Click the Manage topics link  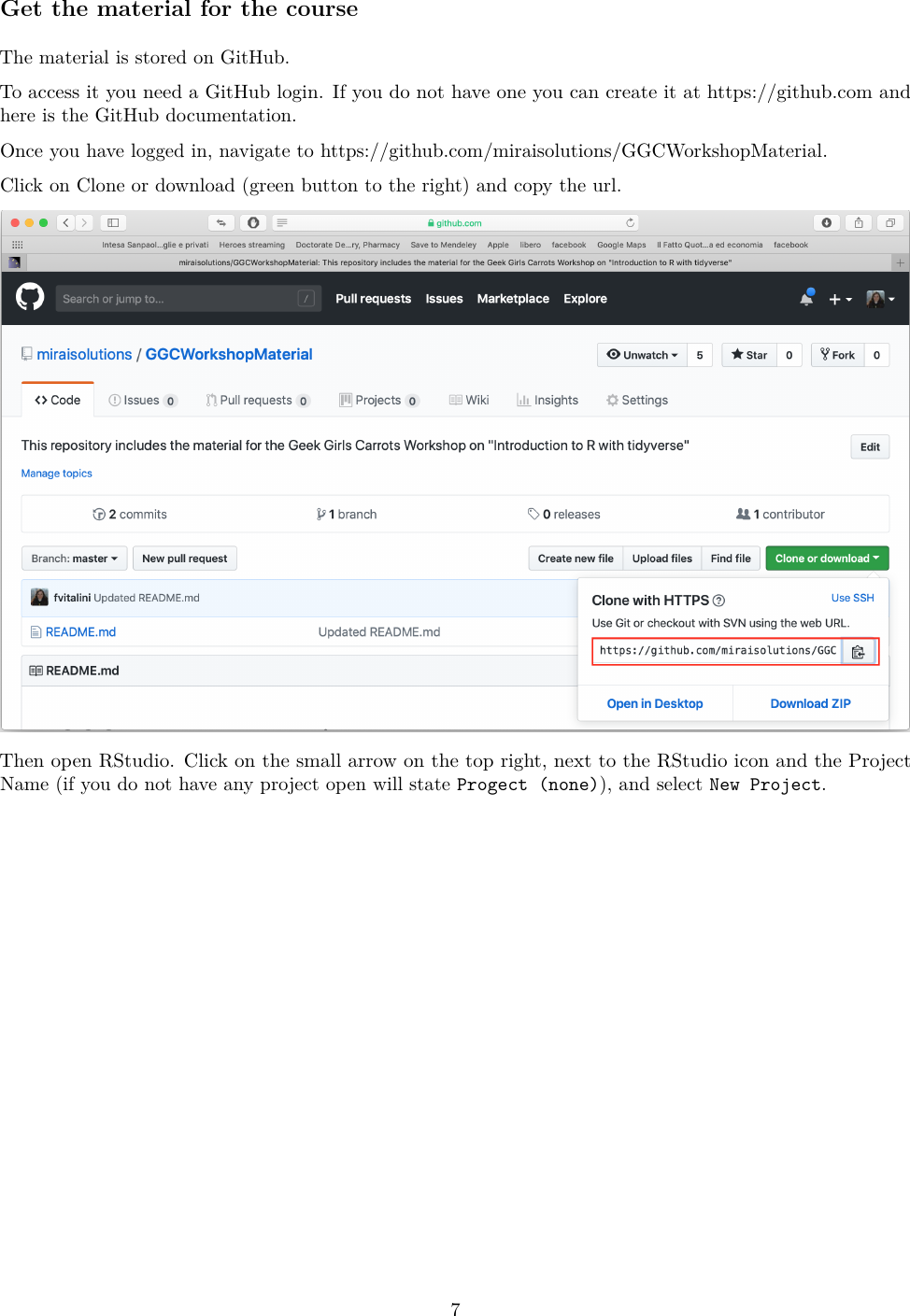pos(57,474)
